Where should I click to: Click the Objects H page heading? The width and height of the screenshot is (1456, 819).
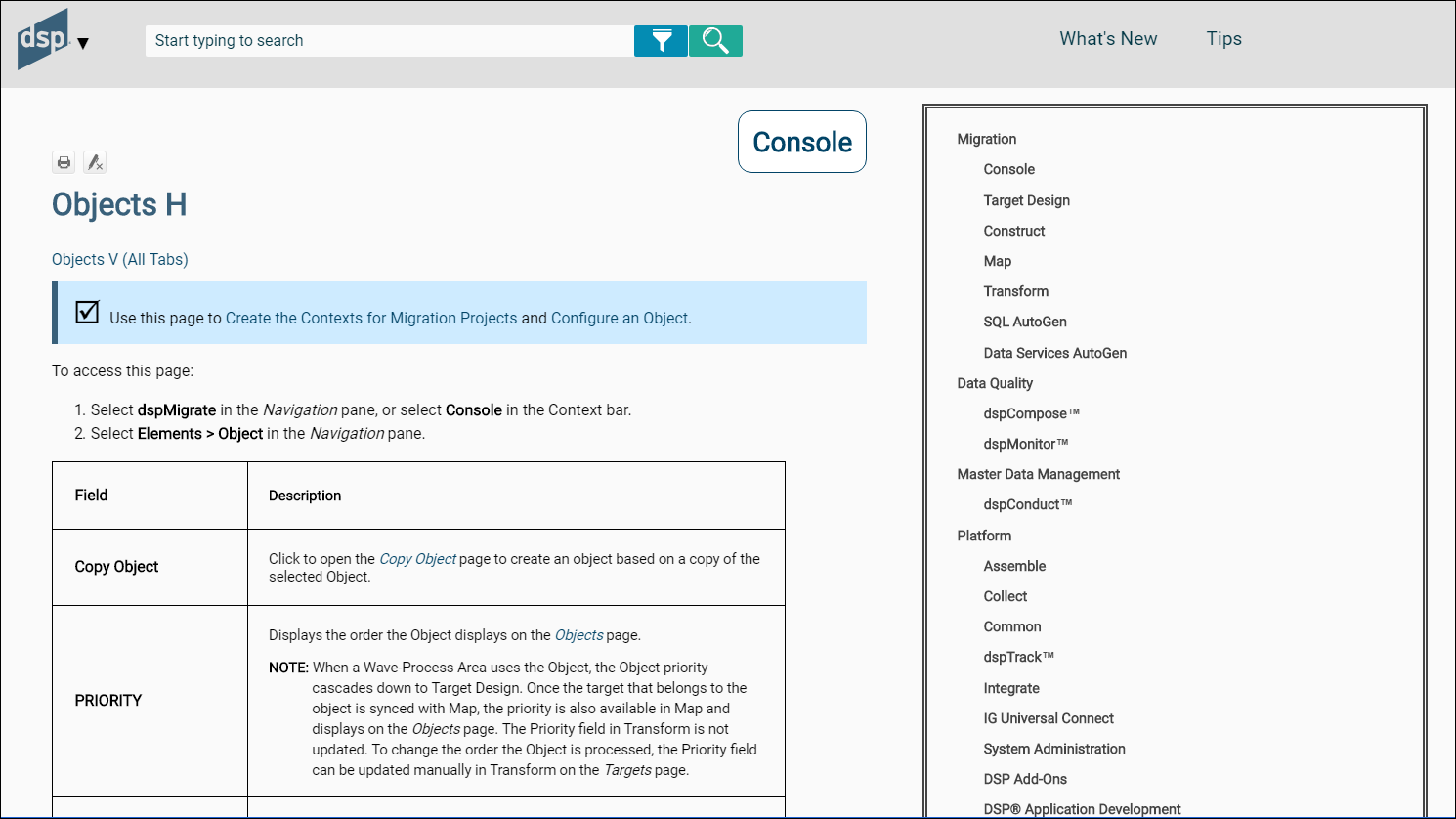tap(119, 204)
